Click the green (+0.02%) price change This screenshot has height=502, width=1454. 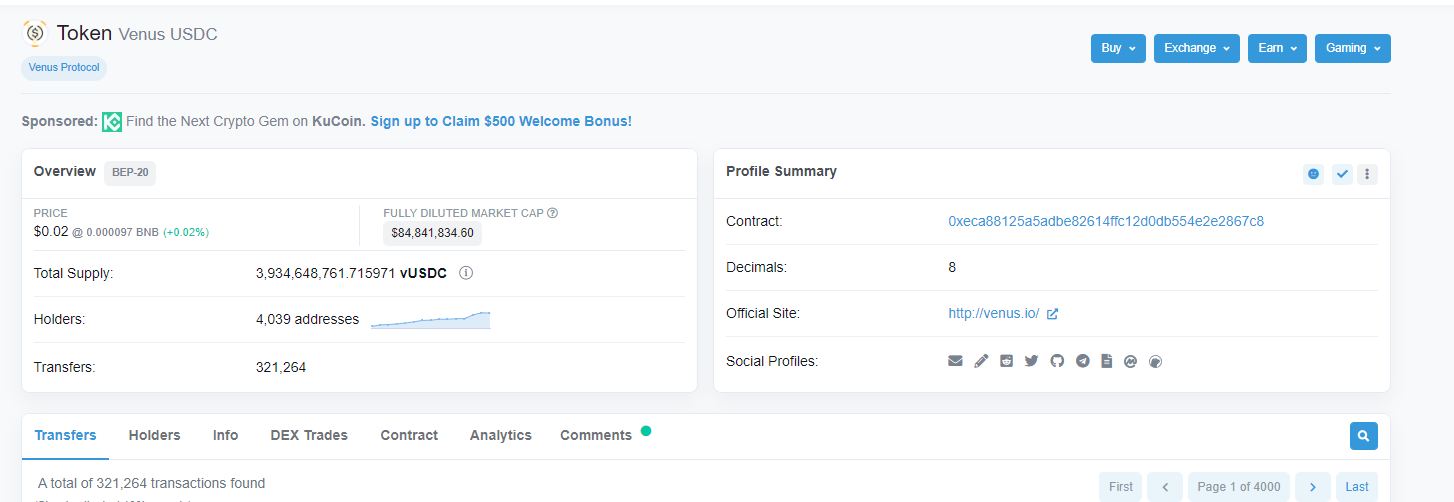tap(186, 232)
